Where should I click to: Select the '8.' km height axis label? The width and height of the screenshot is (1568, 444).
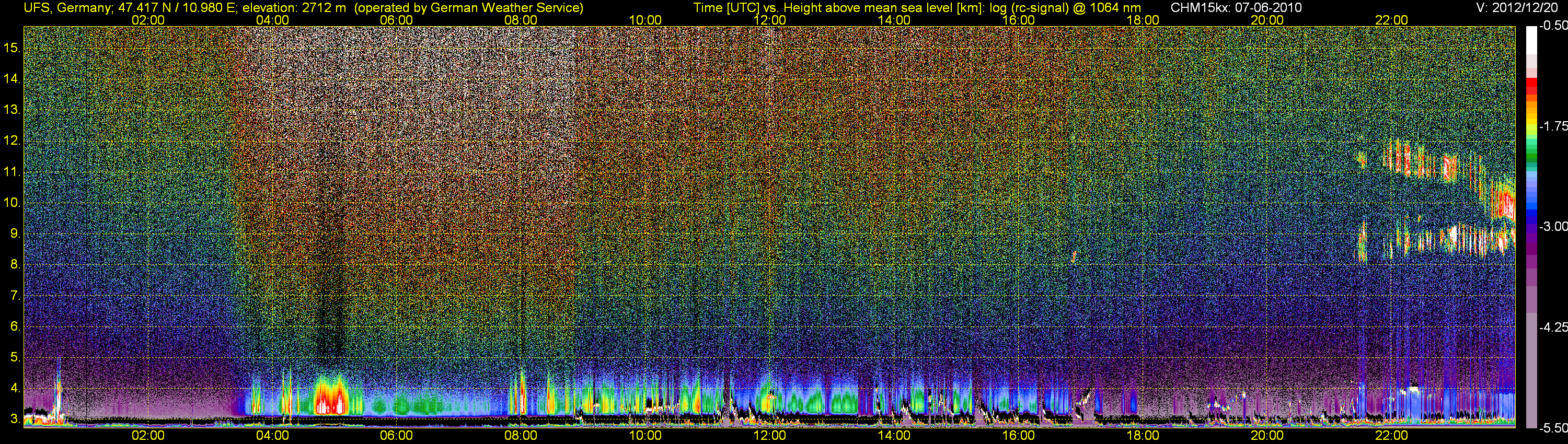coord(15,265)
